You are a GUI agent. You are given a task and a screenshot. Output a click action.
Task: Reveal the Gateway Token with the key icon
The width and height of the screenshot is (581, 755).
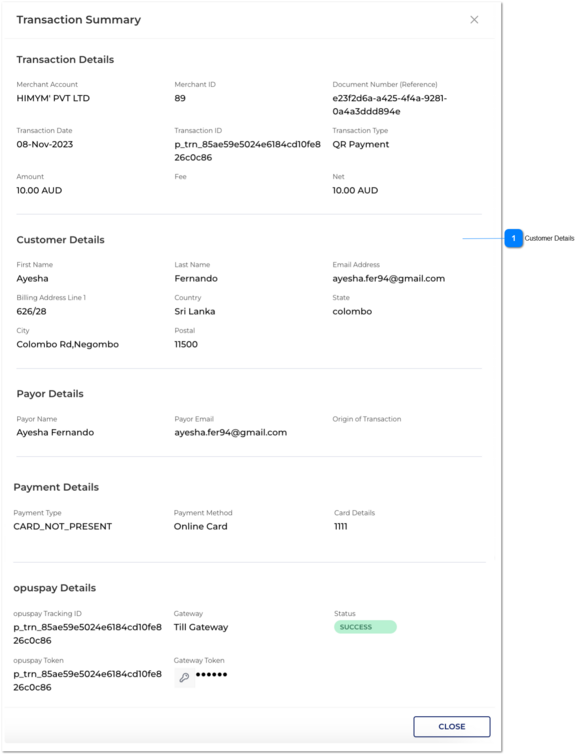(x=184, y=677)
